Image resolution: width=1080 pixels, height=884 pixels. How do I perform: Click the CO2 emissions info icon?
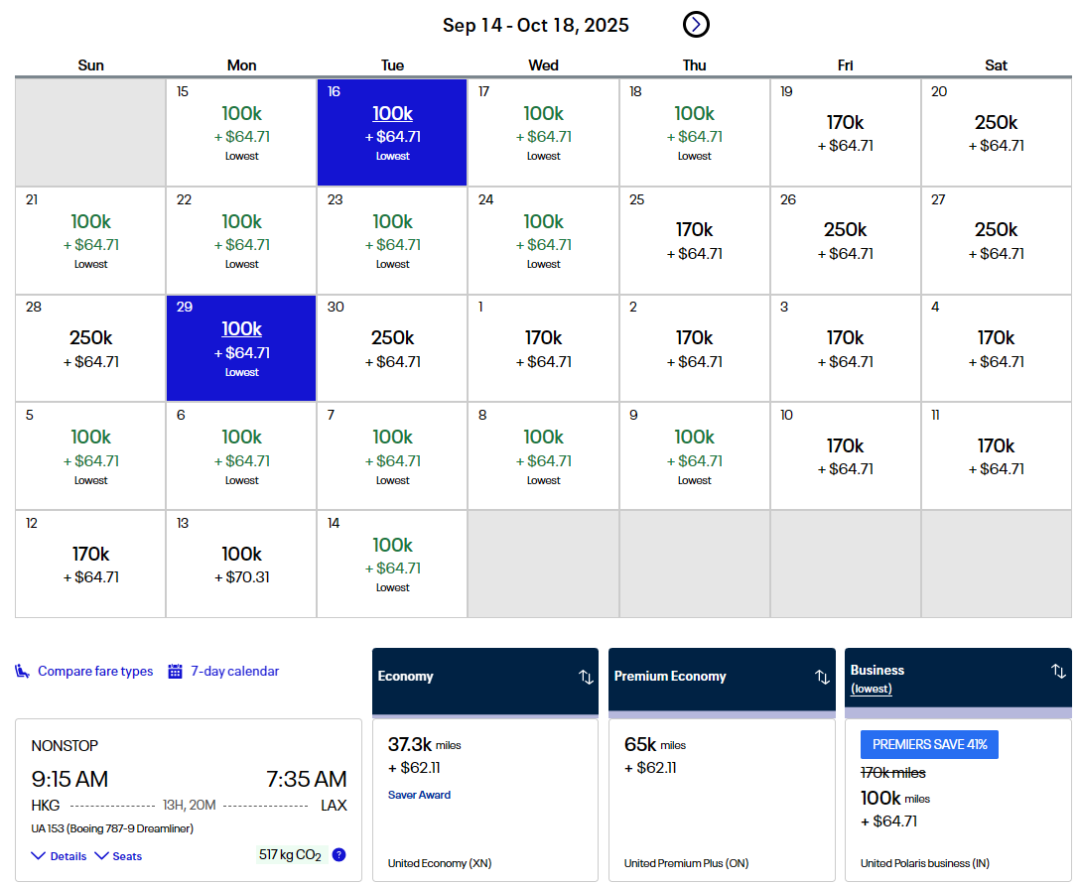click(x=339, y=855)
